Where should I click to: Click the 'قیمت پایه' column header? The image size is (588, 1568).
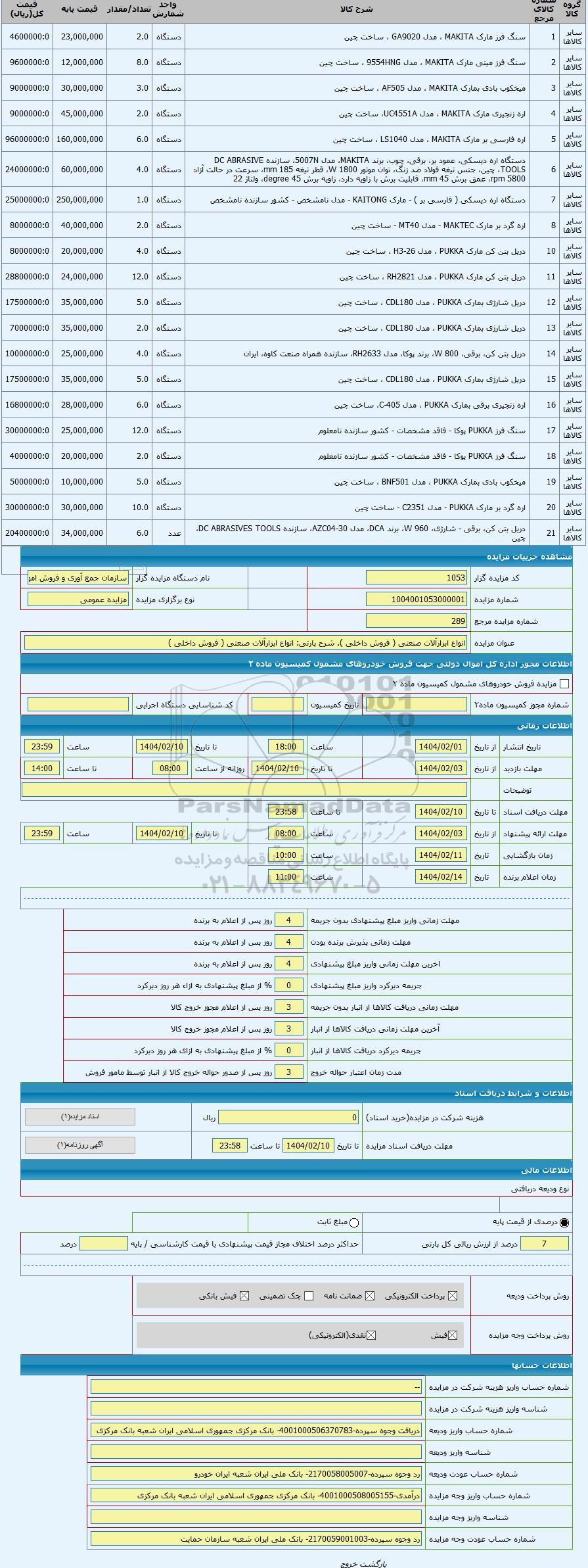(x=79, y=10)
